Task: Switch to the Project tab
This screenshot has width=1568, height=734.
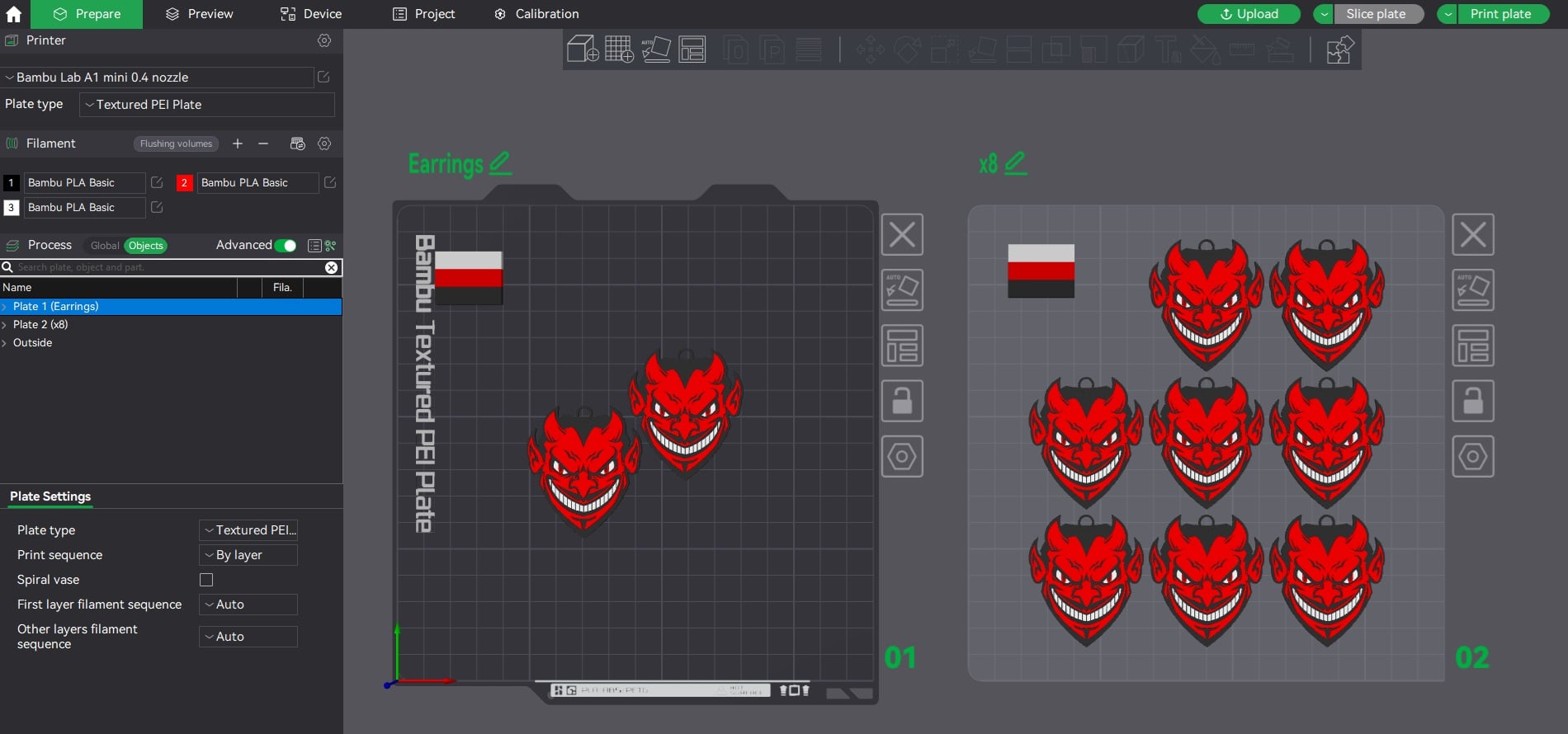Action: tap(424, 14)
